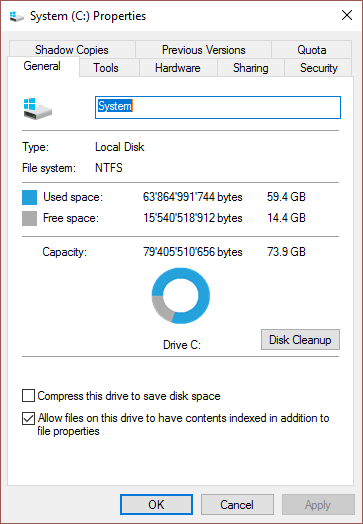363x524 pixels.
Task: Click the gray Free space color square
Action: point(29,219)
